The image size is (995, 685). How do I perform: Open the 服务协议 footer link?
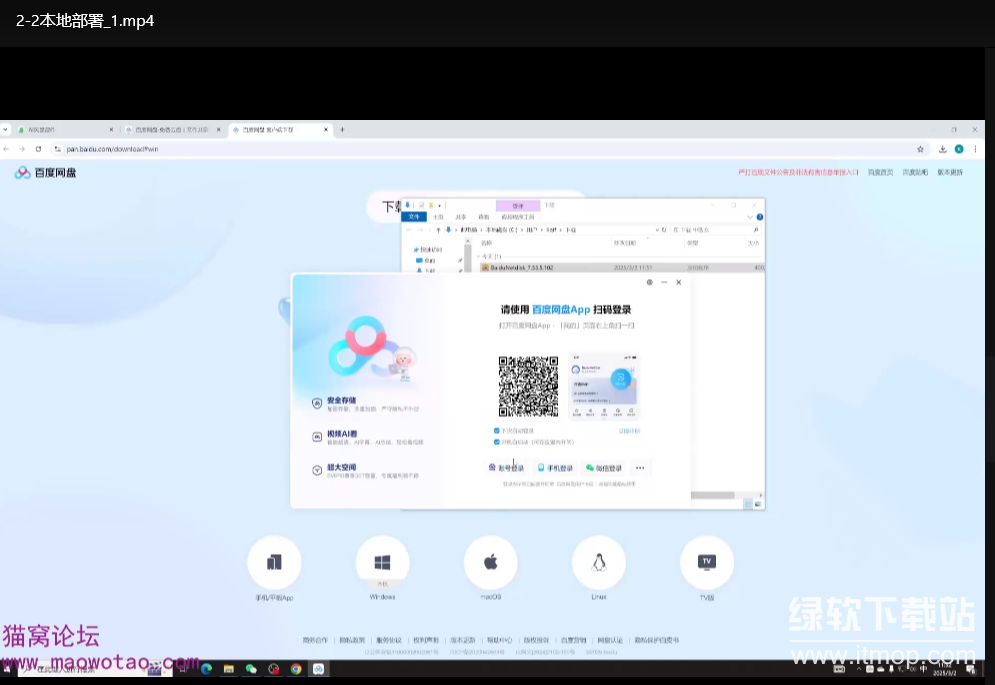[x=389, y=641]
